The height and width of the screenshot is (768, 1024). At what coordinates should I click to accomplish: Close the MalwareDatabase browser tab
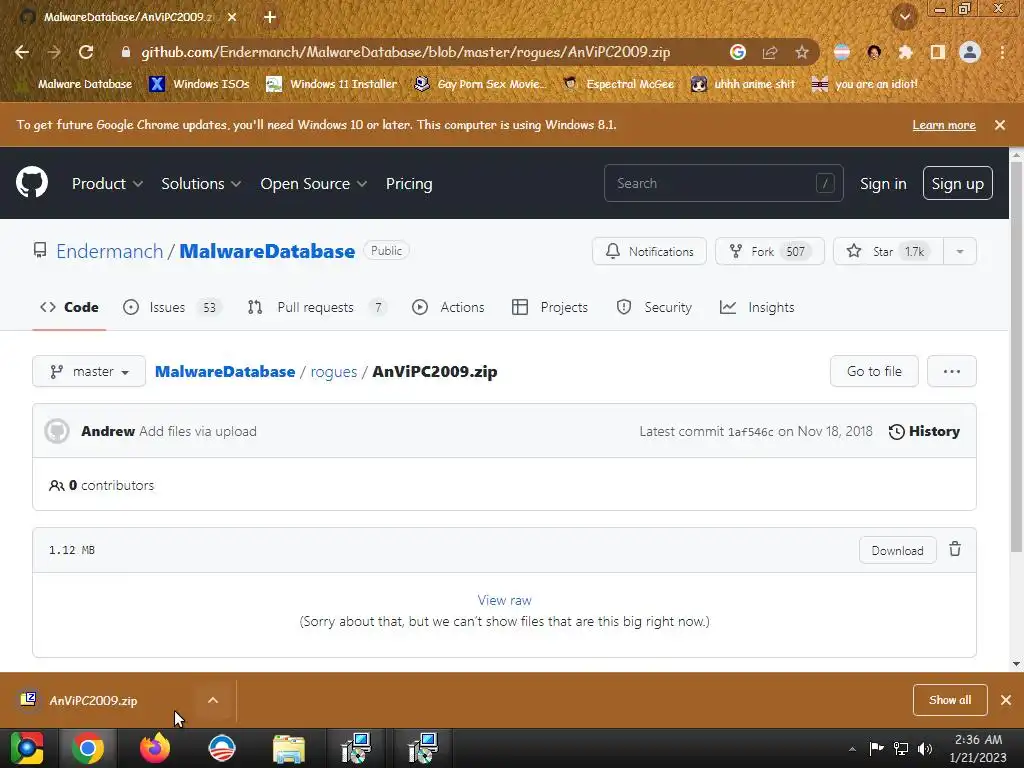click(x=232, y=17)
